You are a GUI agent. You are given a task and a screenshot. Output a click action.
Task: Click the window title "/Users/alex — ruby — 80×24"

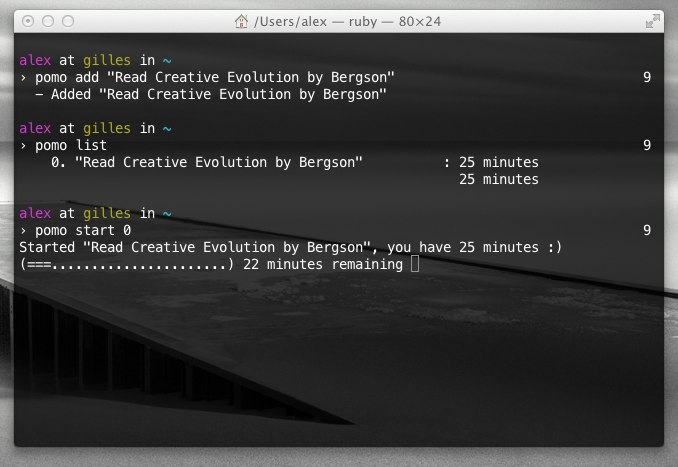tap(350, 20)
